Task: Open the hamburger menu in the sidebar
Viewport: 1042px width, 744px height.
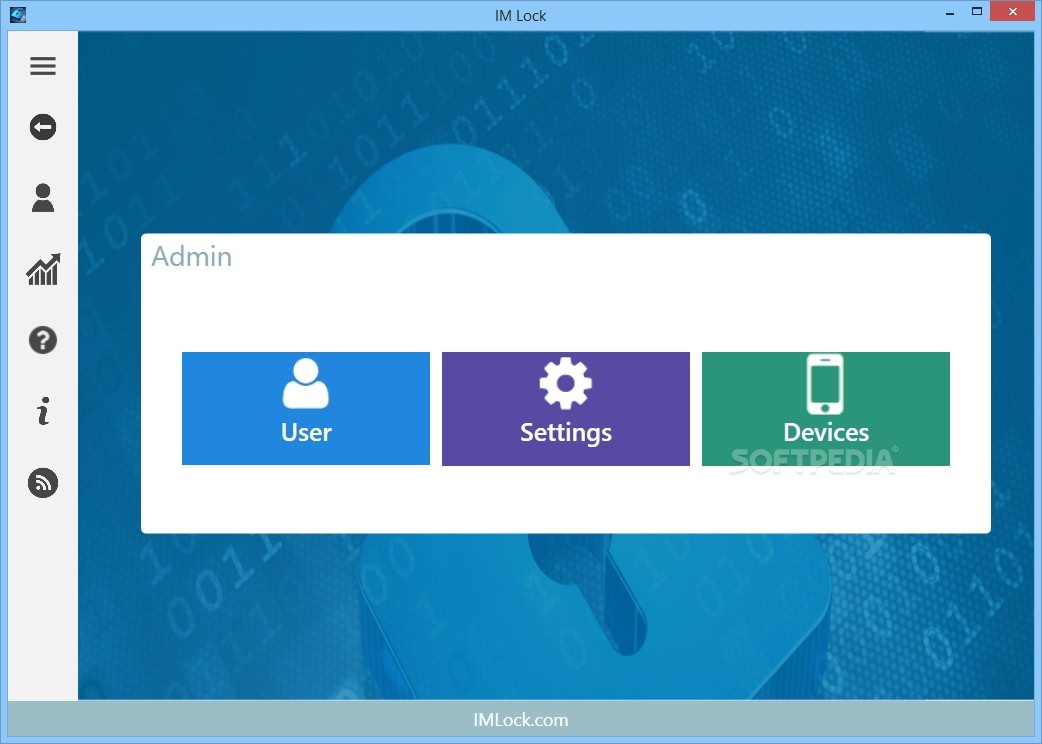Action: coord(43,66)
